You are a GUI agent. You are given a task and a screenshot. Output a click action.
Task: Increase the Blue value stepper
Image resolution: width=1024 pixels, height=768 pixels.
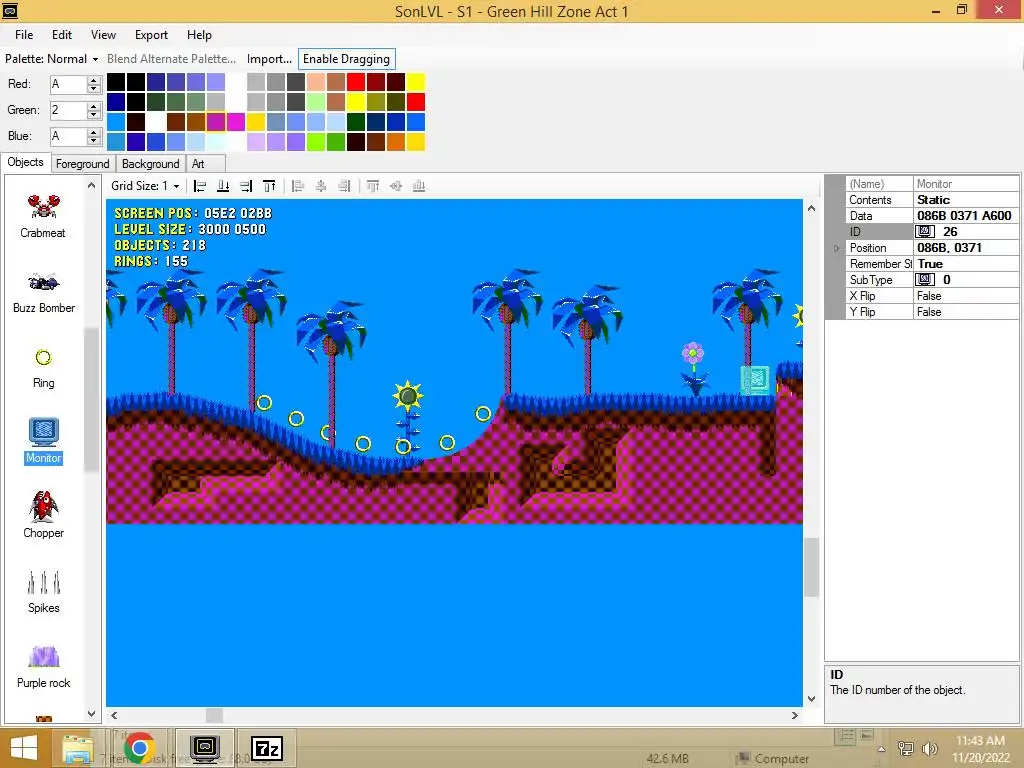coord(94,132)
